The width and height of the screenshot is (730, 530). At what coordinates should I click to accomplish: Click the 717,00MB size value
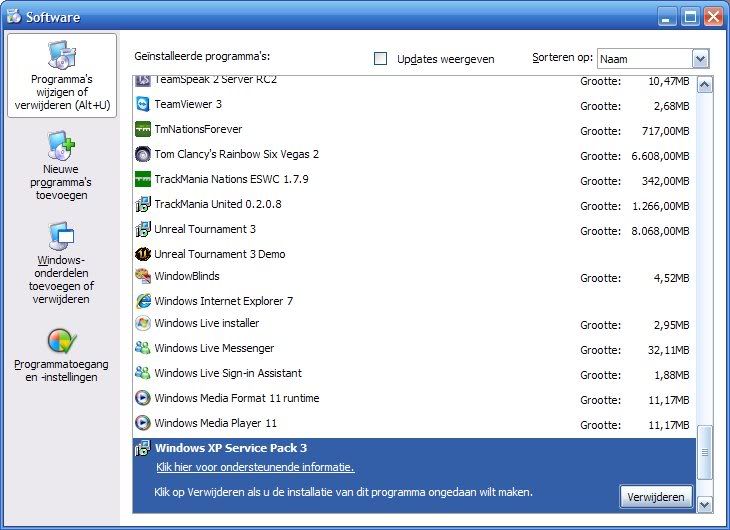coord(665,131)
